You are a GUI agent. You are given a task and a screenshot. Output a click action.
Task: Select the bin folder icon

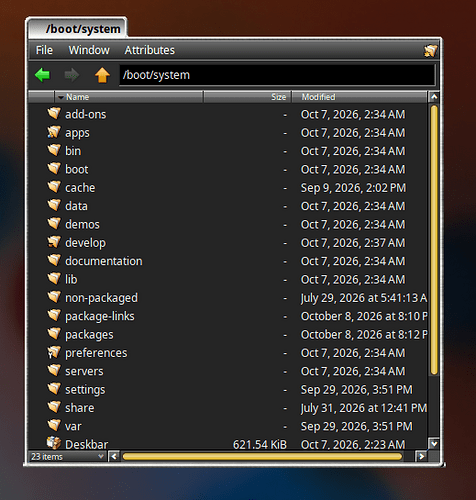[x=54, y=150]
